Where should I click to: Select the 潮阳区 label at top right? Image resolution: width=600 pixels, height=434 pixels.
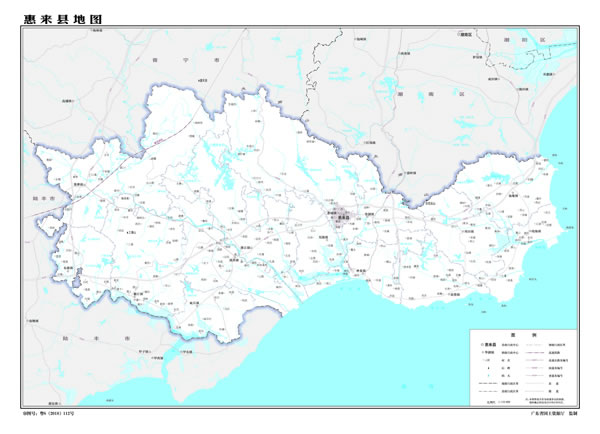525,37
